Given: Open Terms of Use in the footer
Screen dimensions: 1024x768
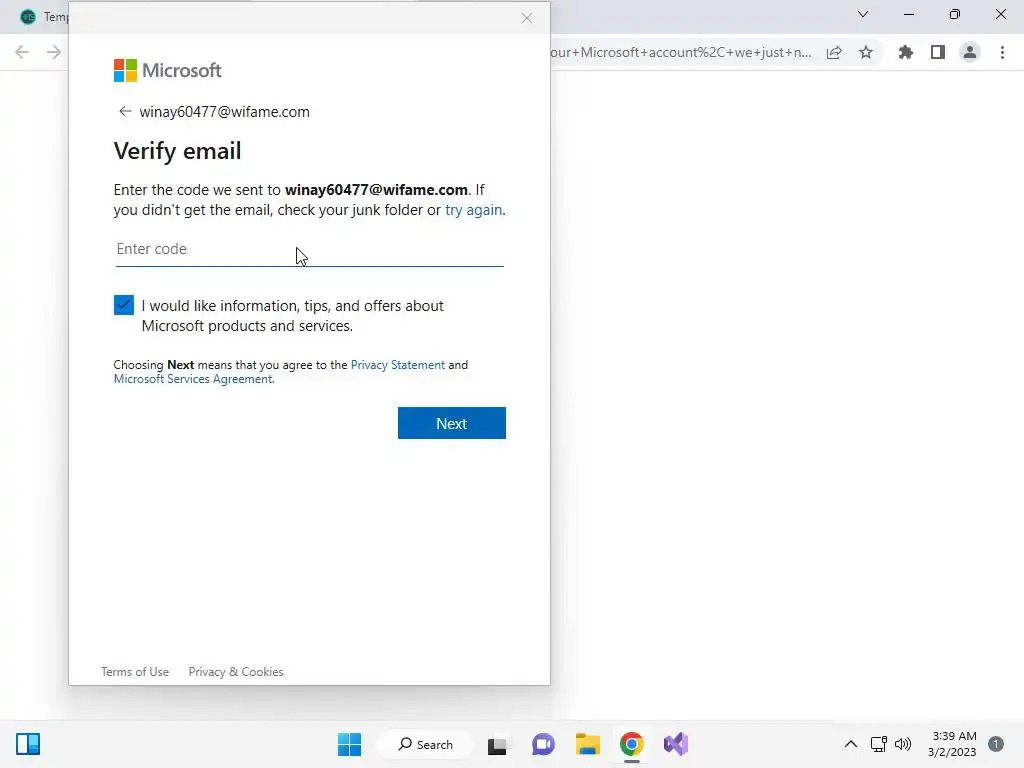Looking at the screenshot, I should (135, 672).
